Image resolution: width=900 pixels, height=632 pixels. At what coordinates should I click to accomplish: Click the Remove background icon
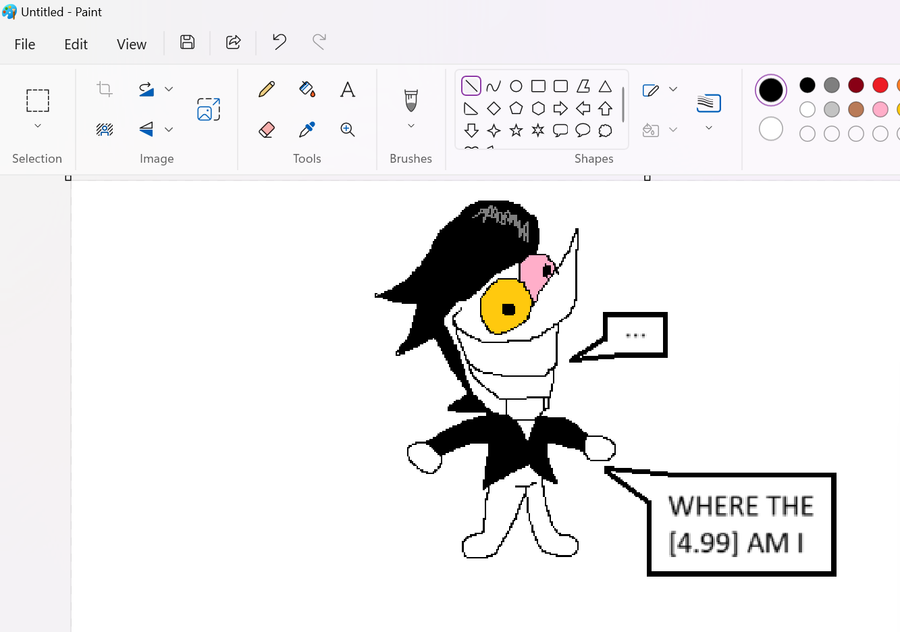[104, 130]
